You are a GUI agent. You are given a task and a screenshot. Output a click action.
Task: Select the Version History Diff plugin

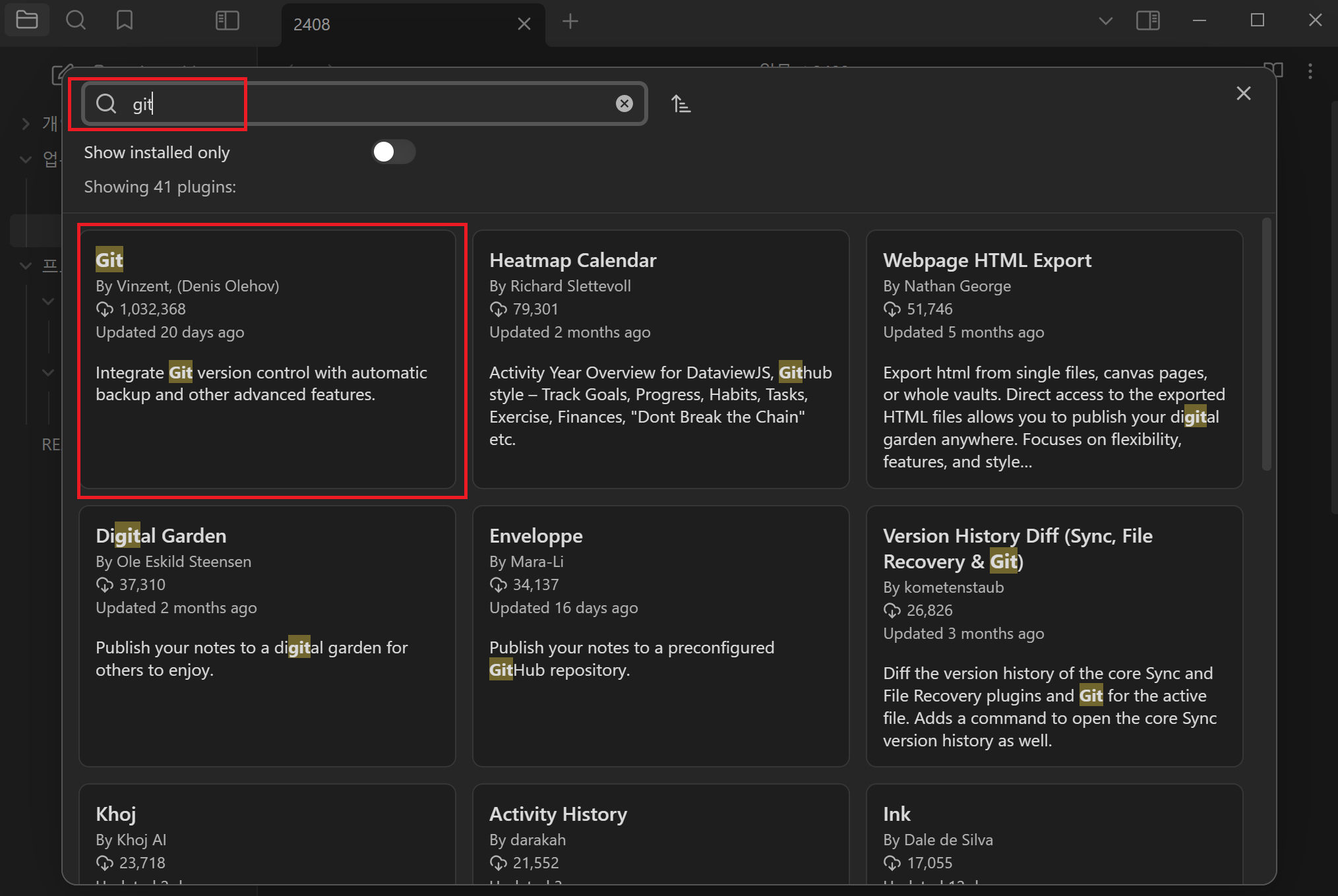(1054, 635)
